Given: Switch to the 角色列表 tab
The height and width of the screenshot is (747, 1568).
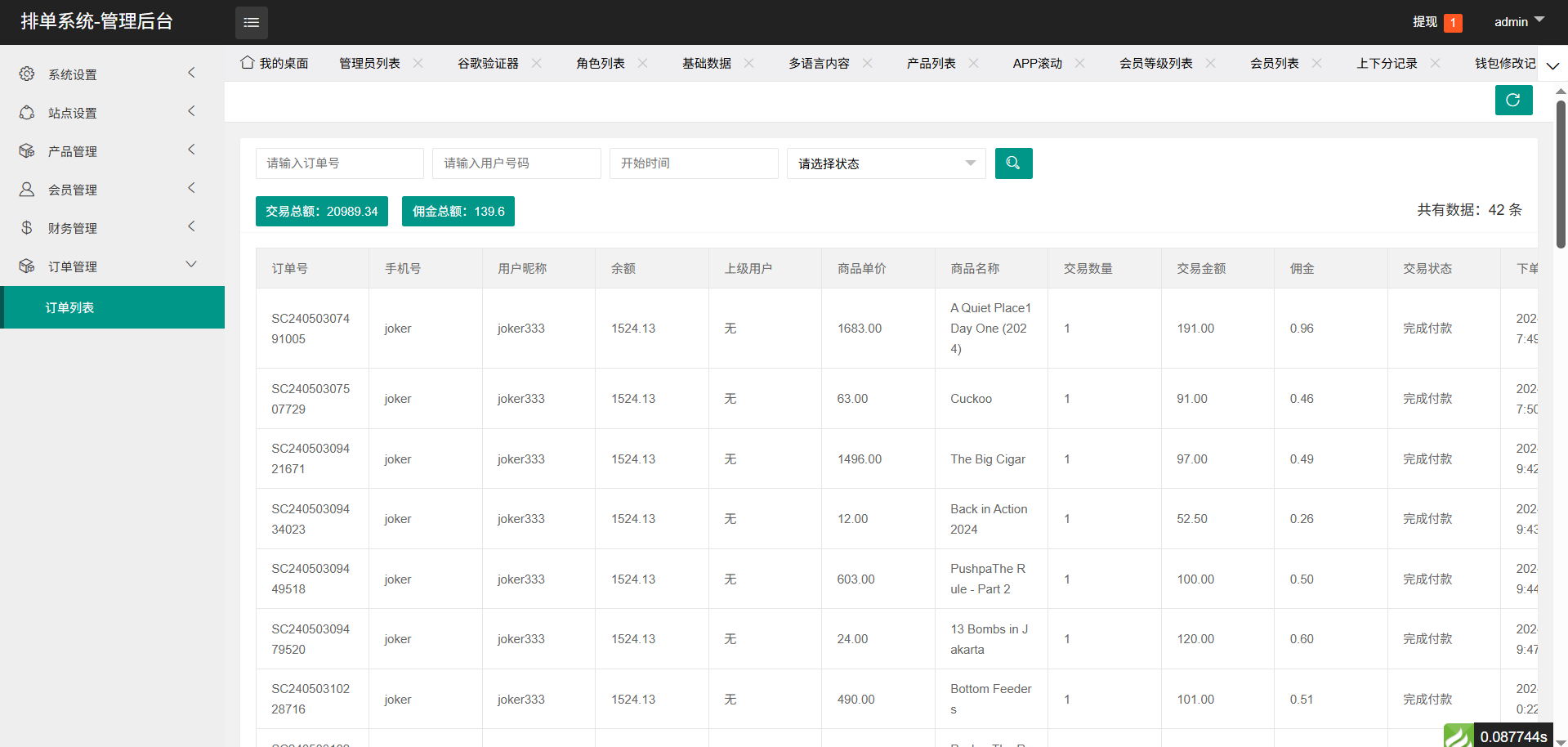Looking at the screenshot, I should point(600,63).
